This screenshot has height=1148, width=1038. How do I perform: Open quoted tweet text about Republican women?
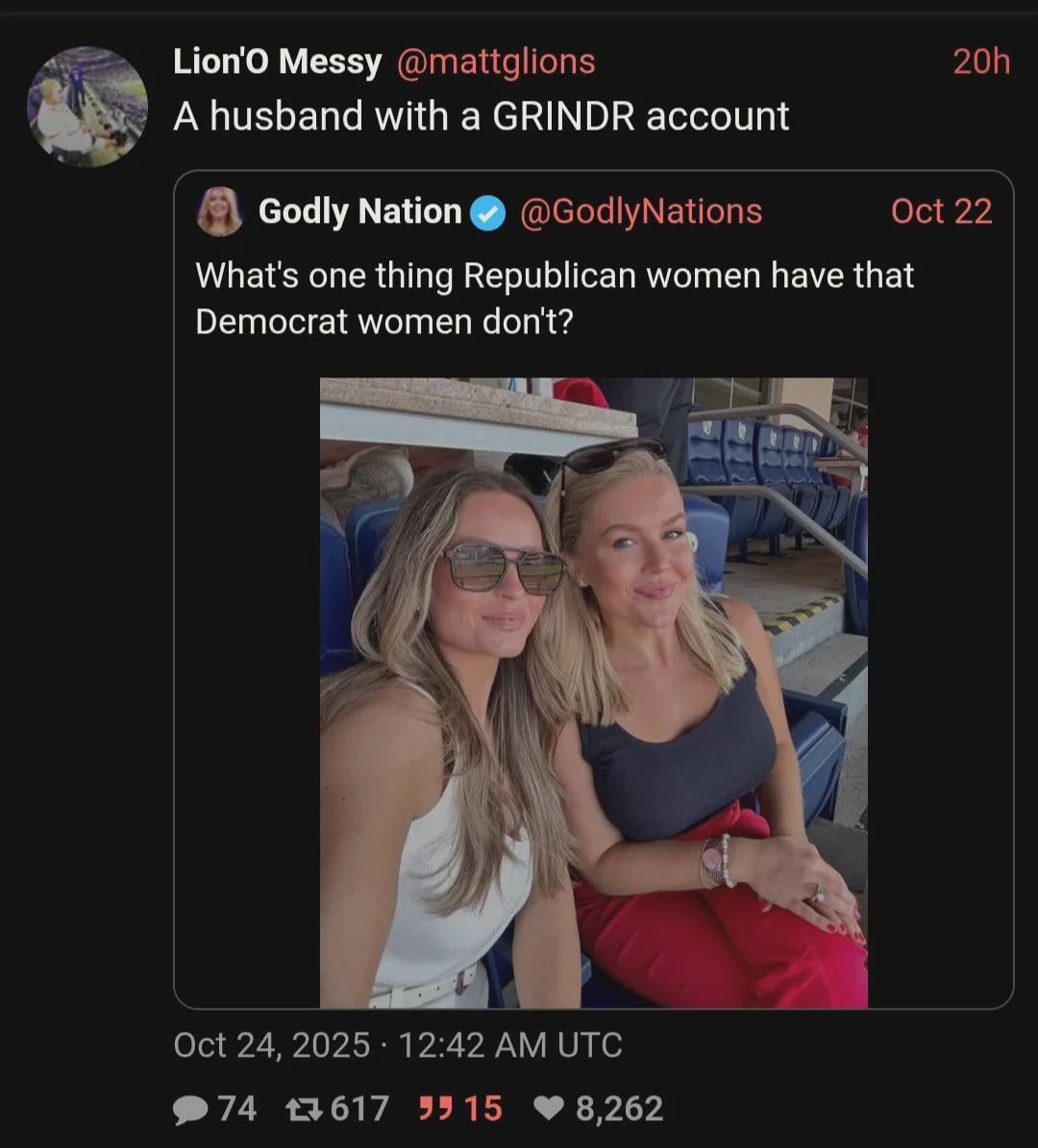tap(554, 298)
